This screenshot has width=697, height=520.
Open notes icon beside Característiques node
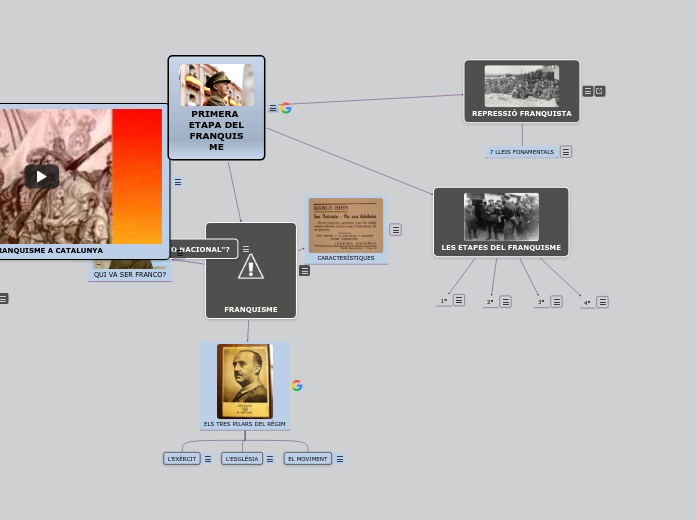[396, 230]
